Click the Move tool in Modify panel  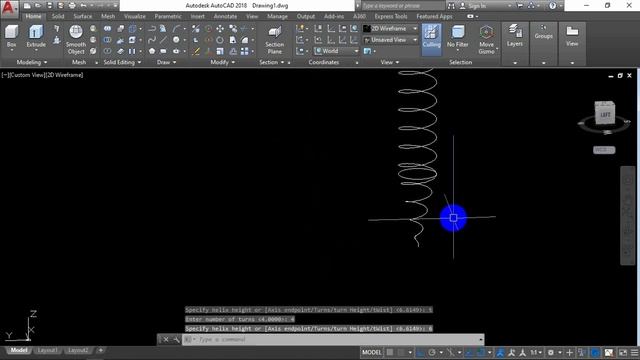tap(220, 29)
